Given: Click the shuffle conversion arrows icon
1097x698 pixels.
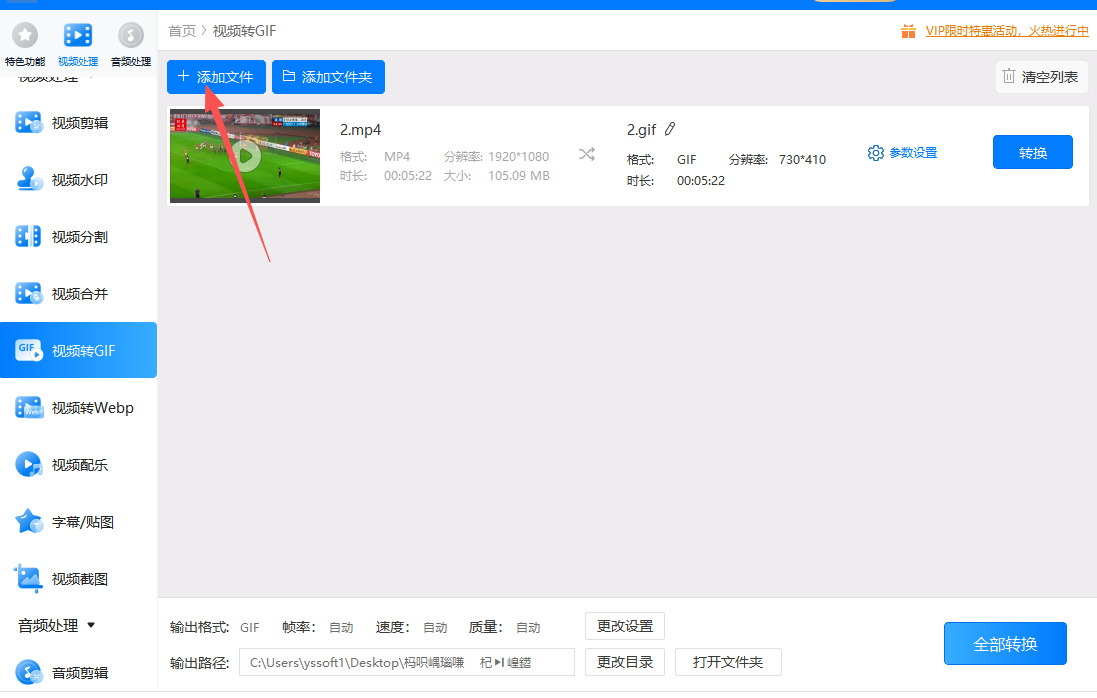Looking at the screenshot, I should tap(587, 154).
